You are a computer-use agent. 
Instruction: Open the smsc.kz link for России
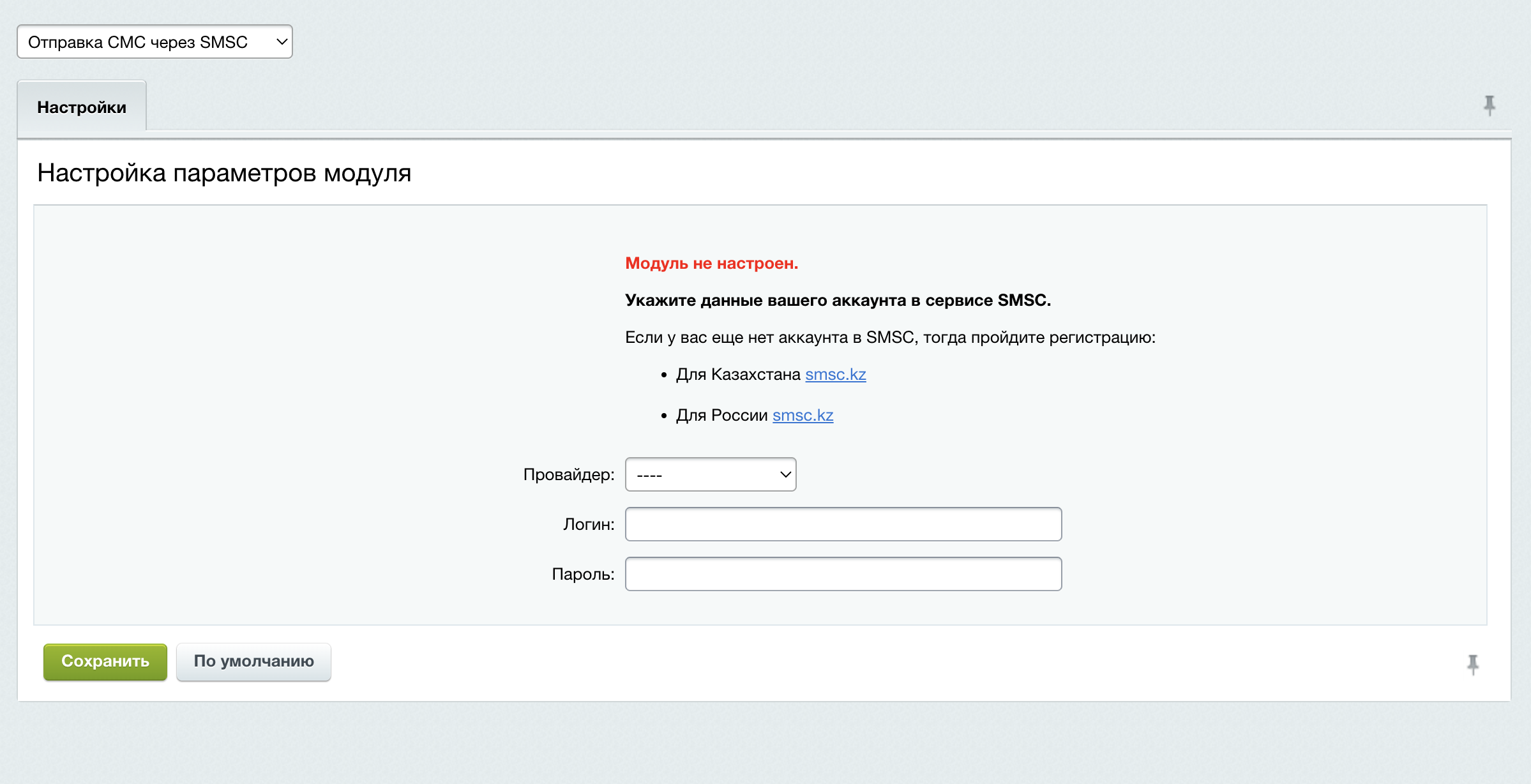803,415
